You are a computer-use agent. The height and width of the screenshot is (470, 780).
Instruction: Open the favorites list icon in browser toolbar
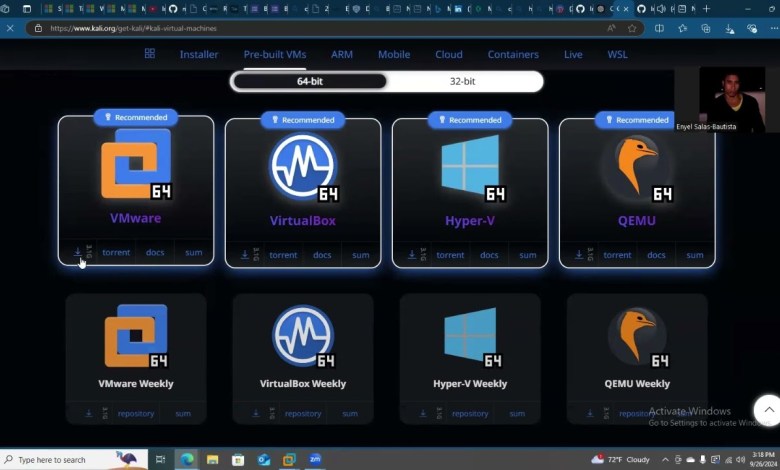682,28
